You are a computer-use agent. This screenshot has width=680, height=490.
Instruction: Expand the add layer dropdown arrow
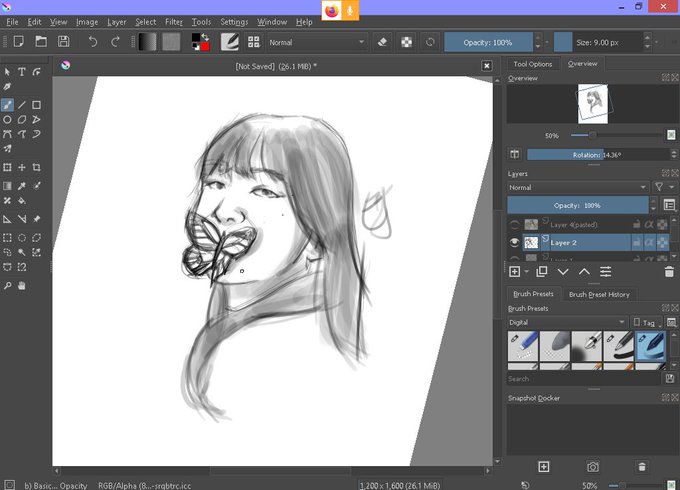(x=526, y=272)
